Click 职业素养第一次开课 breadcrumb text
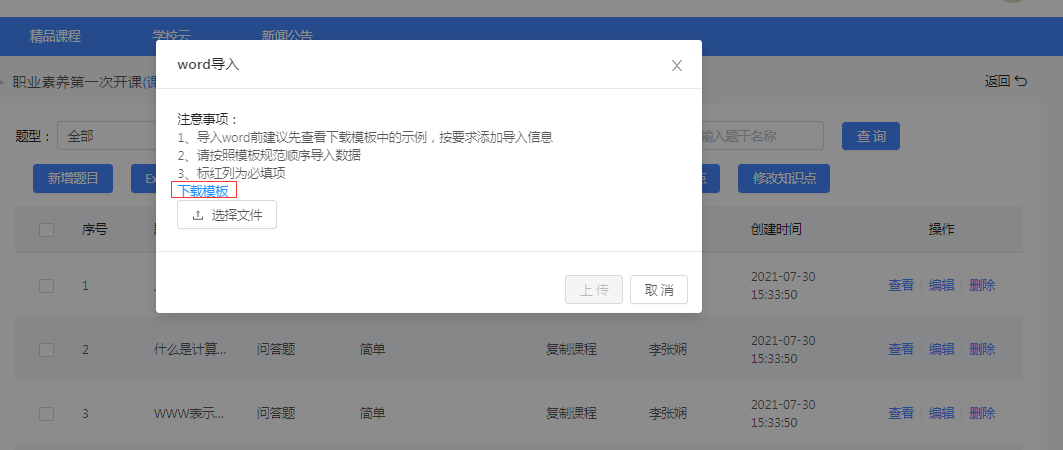Viewport: 1063px width, 450px height. [77, 82]
